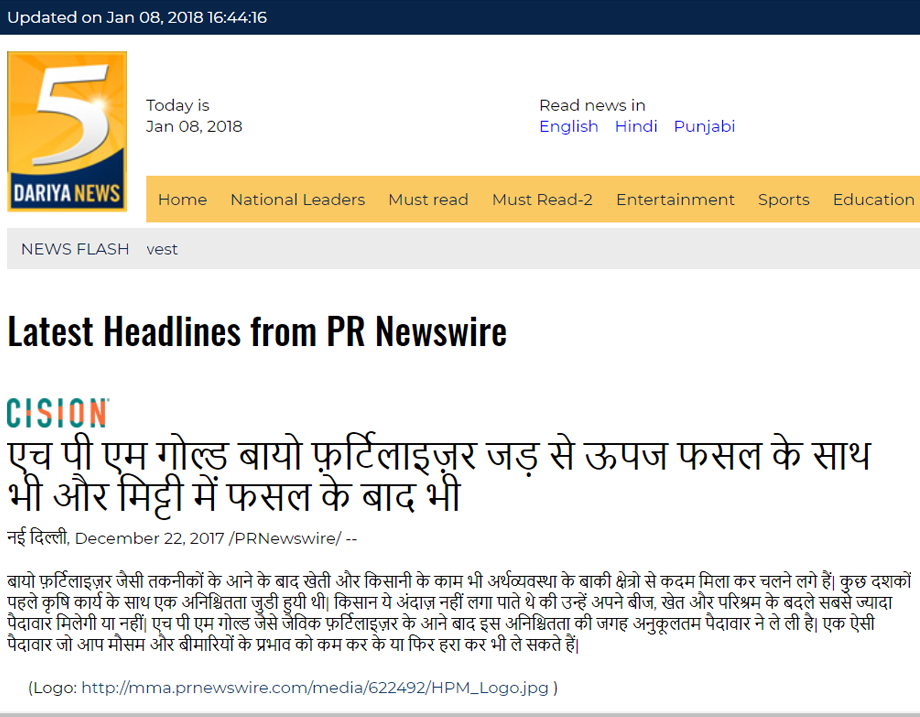Screen dimensions: 920x717
Task: Open the Sports section
Action: [783, 199]
